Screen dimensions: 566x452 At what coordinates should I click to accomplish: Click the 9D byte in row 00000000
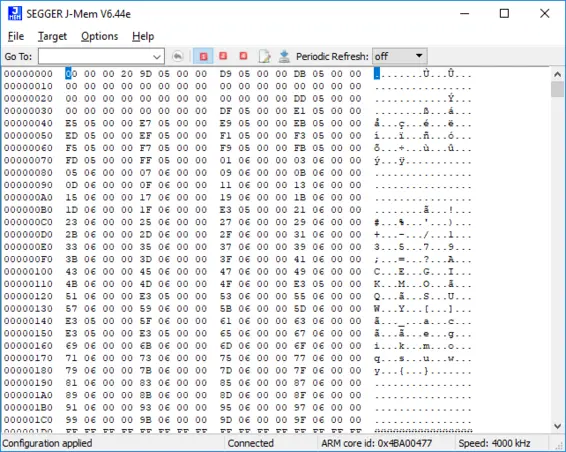(145, 74)
